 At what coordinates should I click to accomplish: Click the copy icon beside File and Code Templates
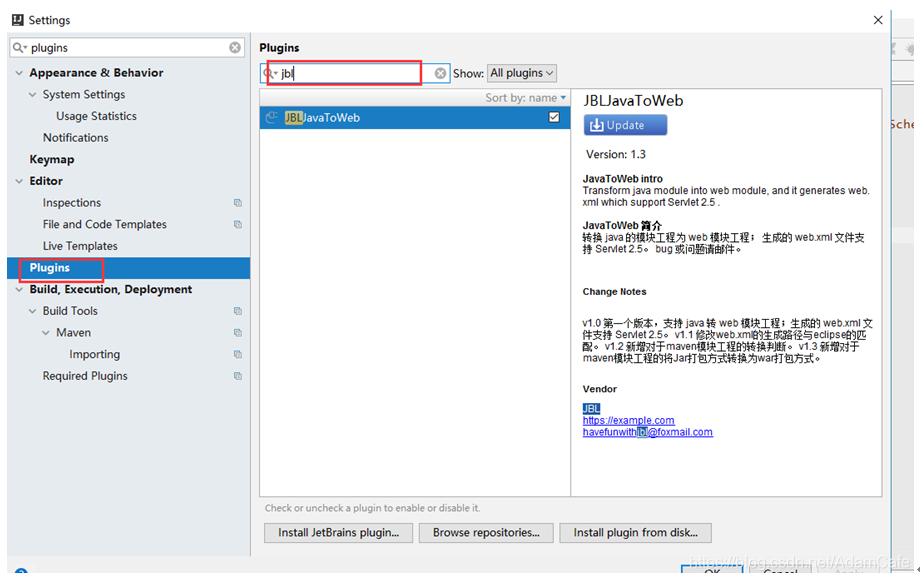238,224
